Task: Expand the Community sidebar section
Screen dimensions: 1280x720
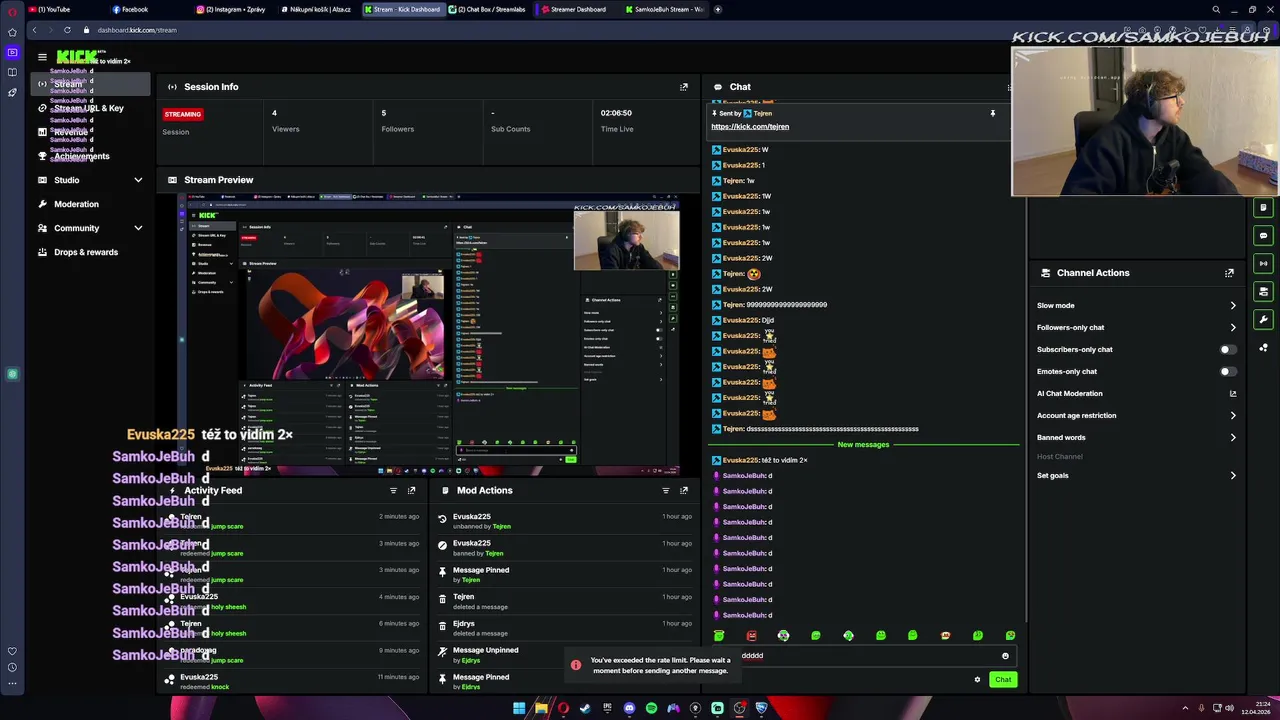Action: (x=138, y=228)
